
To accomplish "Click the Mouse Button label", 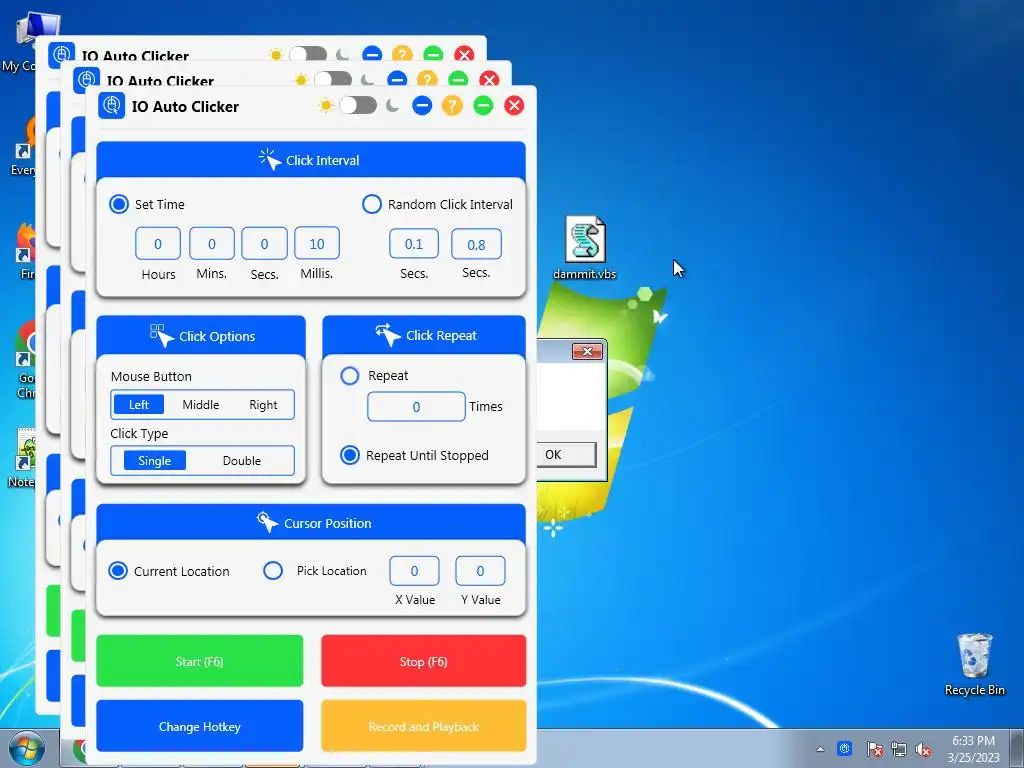I will [x=152, y=377].
